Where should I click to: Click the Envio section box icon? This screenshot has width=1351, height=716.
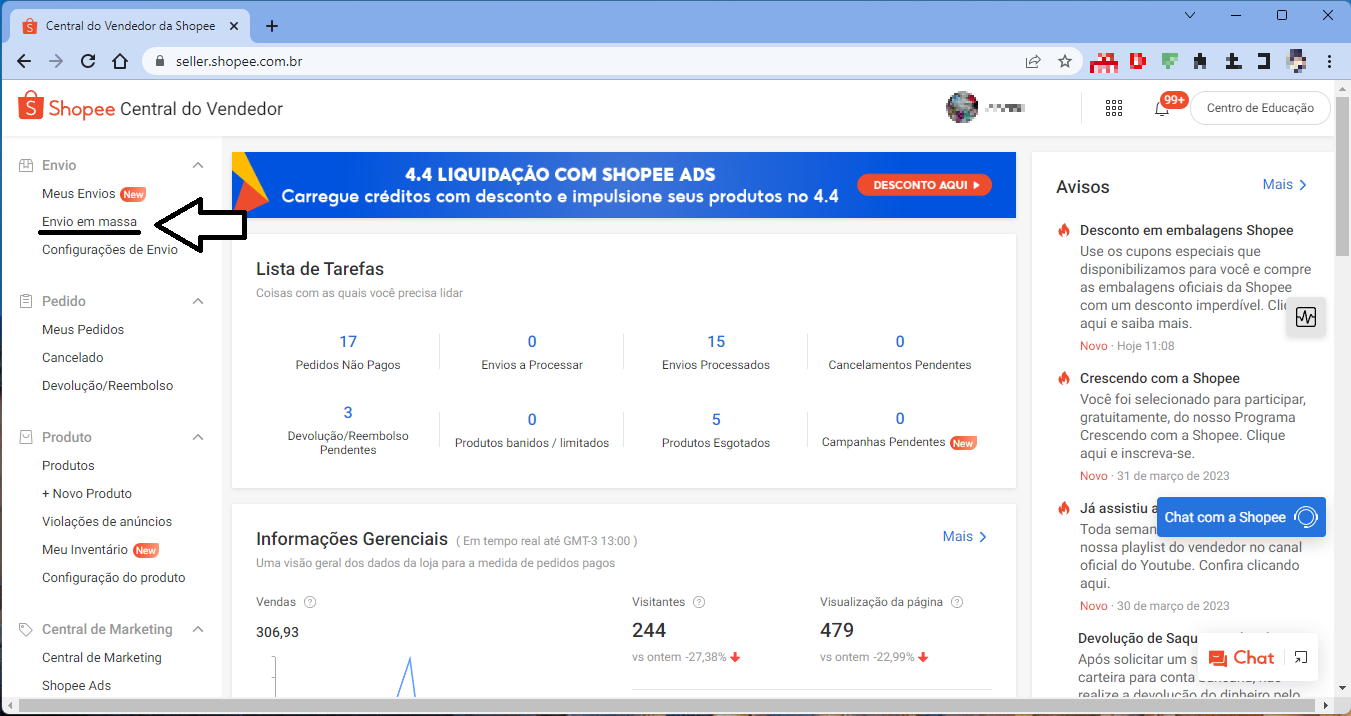click(27, 165)
